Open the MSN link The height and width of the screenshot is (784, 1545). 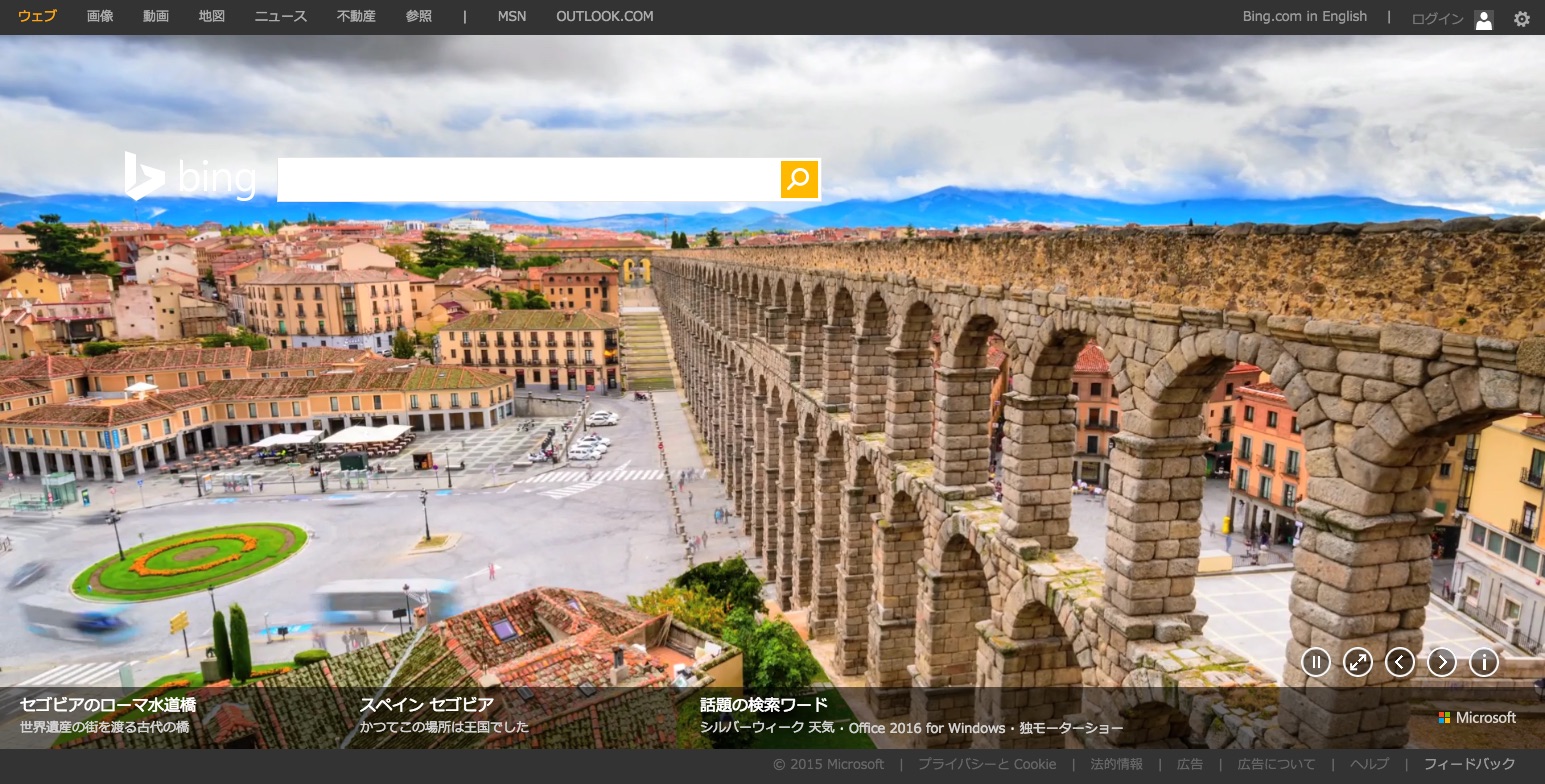coord(511,17)
